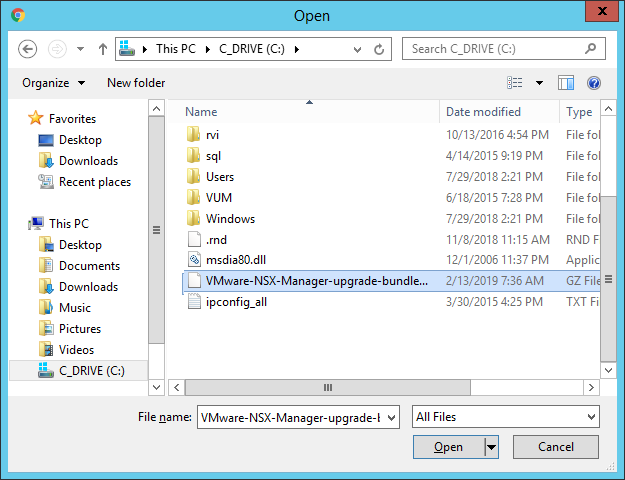
Task: Open the address bar history dropdown
Action: (358, 49)
